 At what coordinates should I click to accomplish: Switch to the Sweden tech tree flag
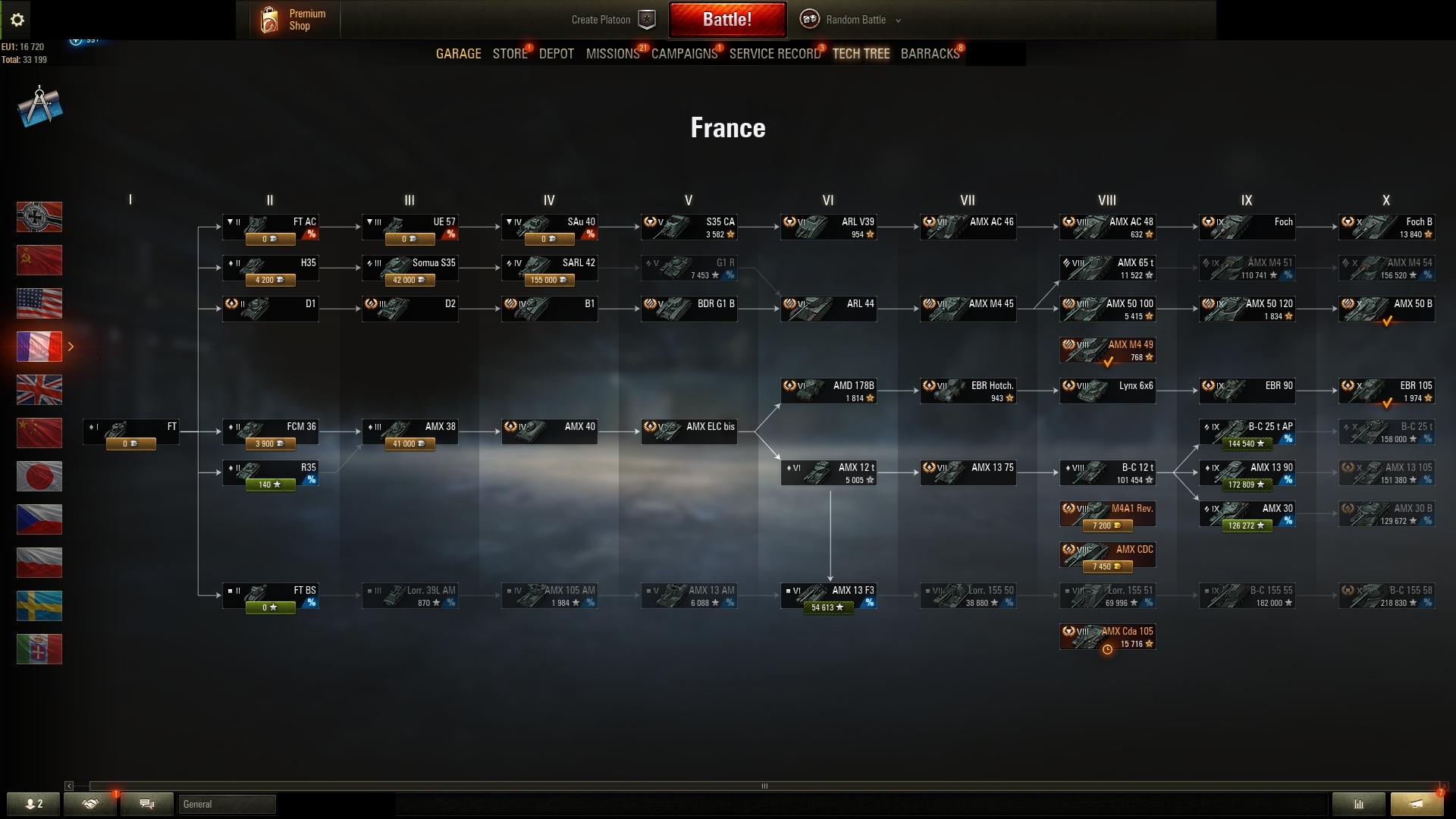pos(39,606)
